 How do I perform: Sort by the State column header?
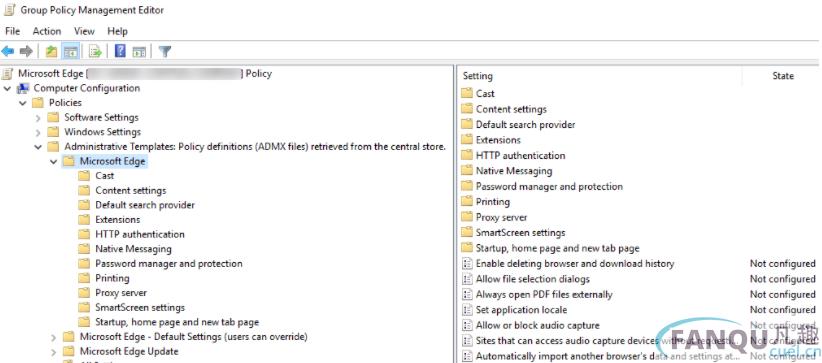[x=783, y=76]
